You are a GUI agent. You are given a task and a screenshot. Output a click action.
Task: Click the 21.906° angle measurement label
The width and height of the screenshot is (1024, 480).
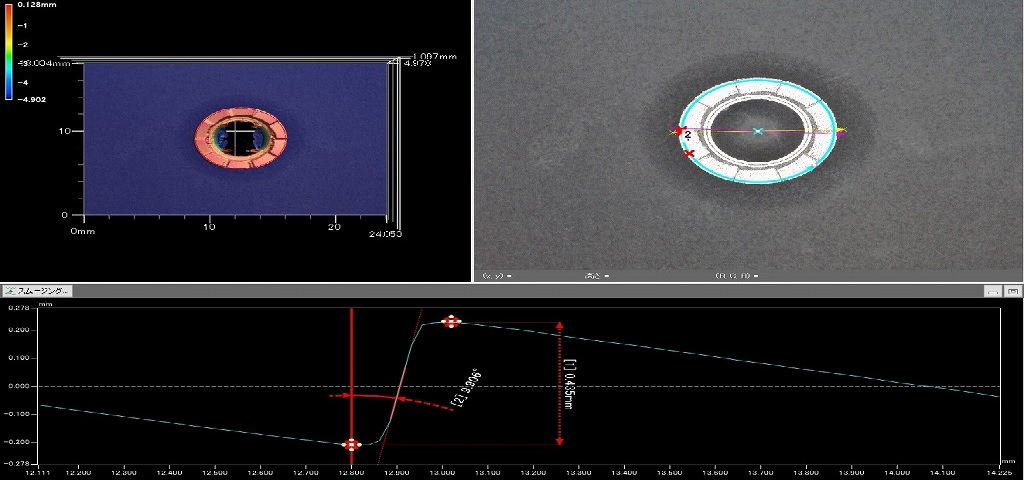click(x=466, y=390)
